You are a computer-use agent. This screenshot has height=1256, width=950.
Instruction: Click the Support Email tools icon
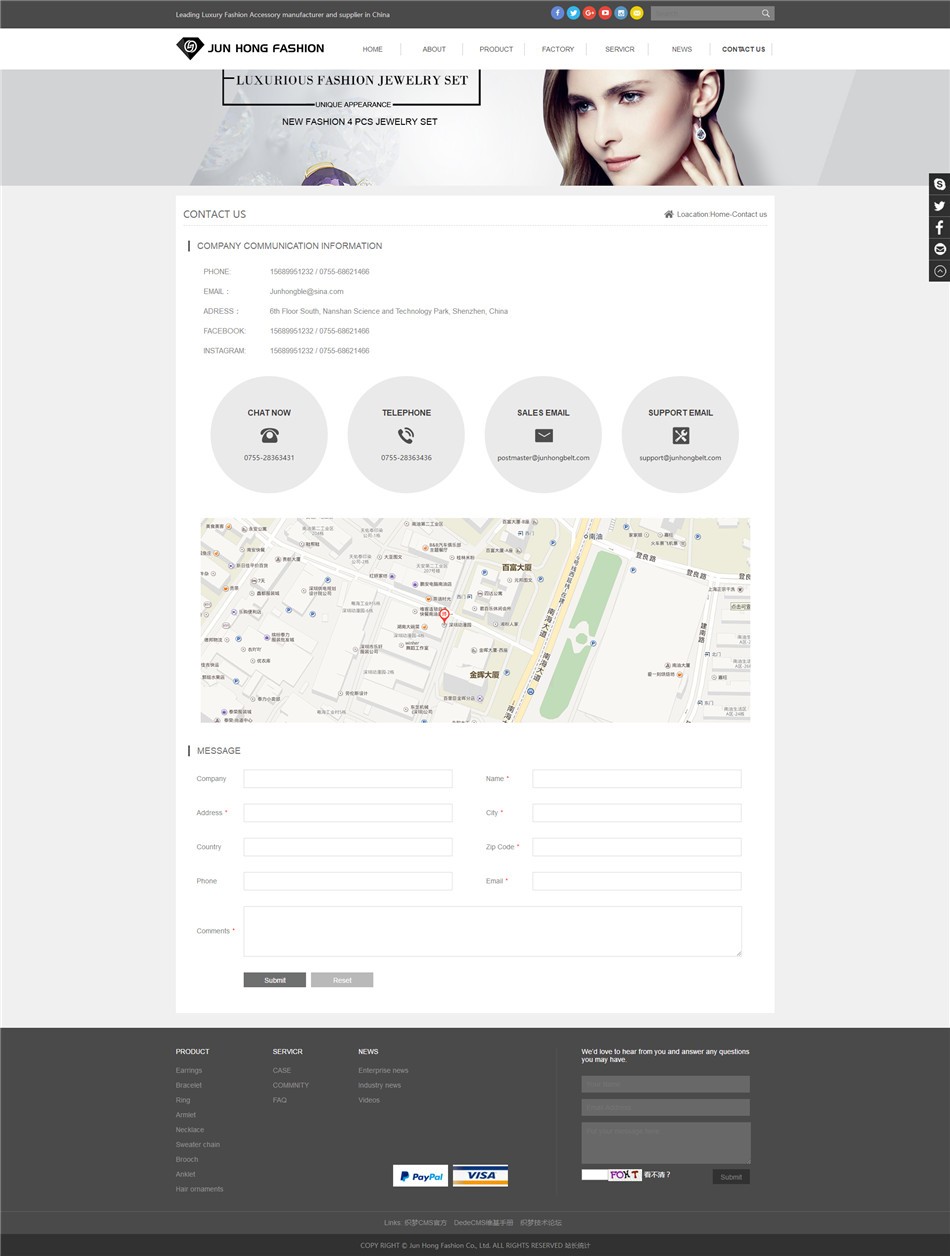(680, 435)
